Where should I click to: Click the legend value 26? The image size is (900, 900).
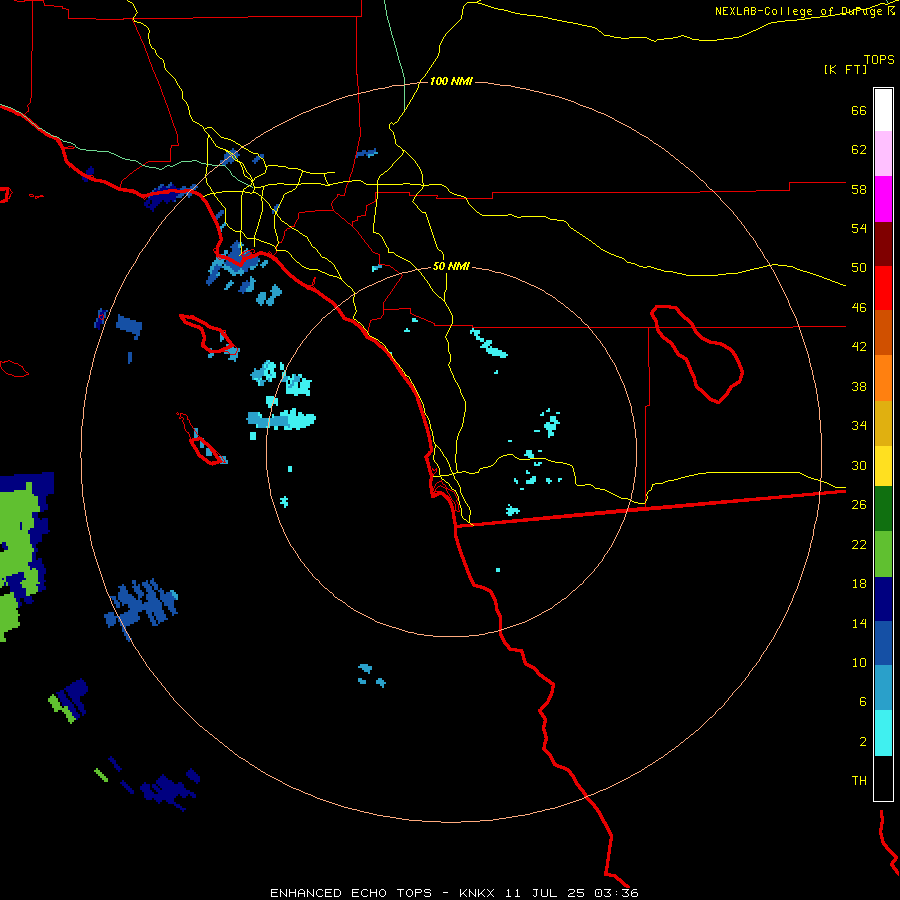coord(859,505)
